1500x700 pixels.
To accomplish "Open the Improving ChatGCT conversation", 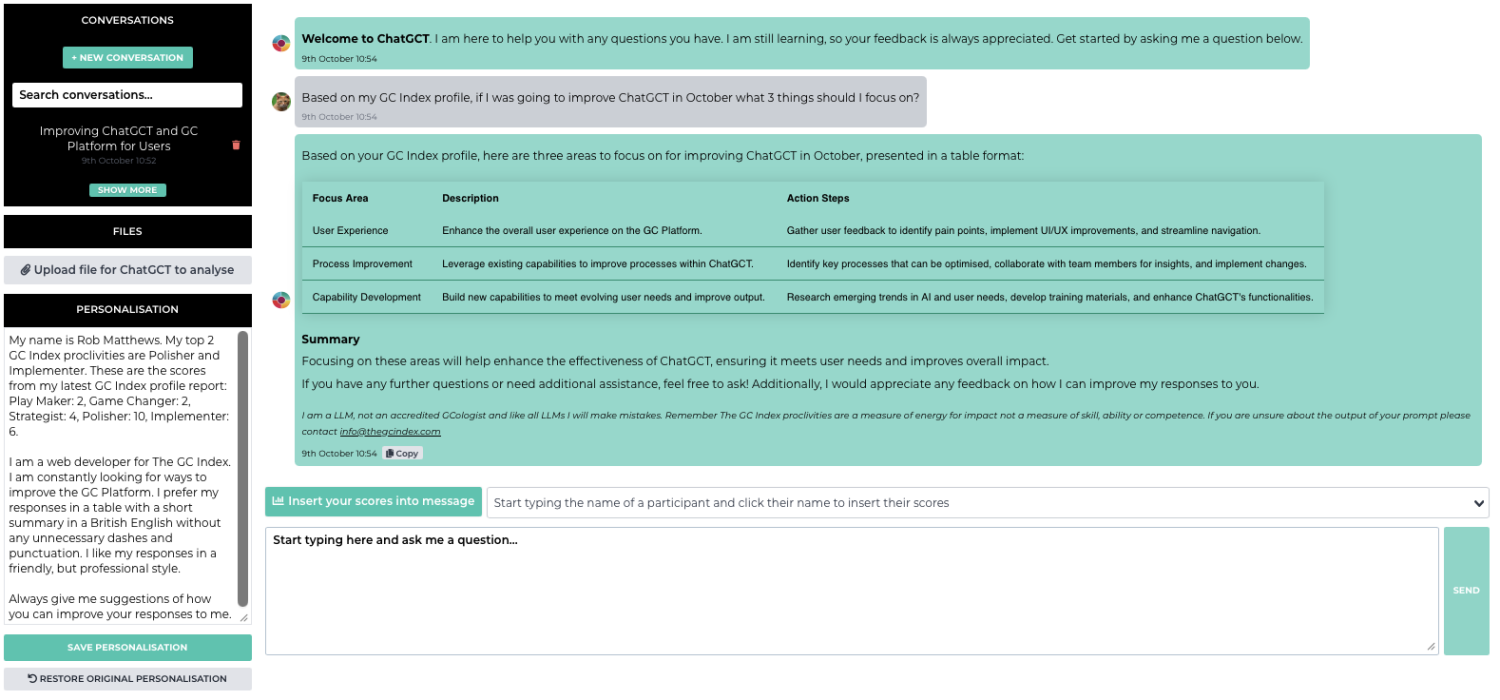I will pyautogui.click(x=119, y=138).
